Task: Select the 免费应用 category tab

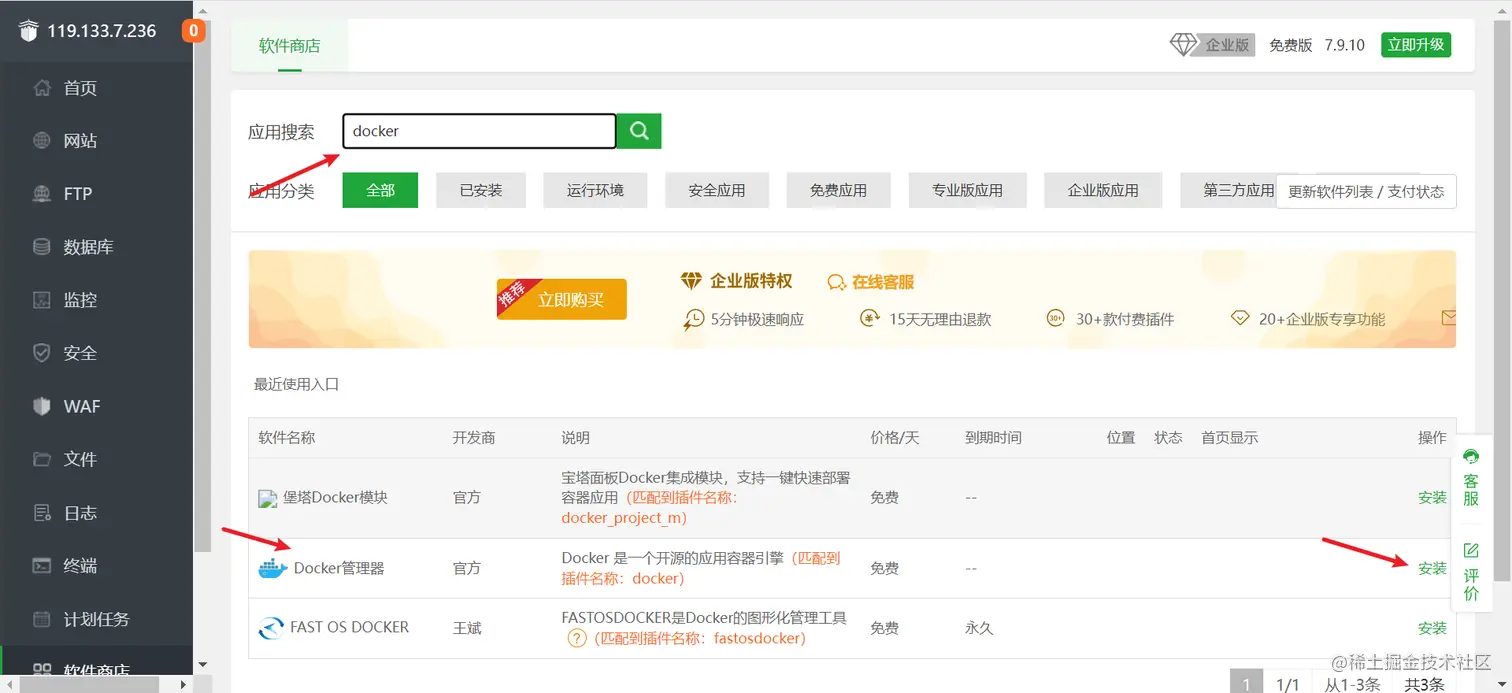Action: pos(838,190)
